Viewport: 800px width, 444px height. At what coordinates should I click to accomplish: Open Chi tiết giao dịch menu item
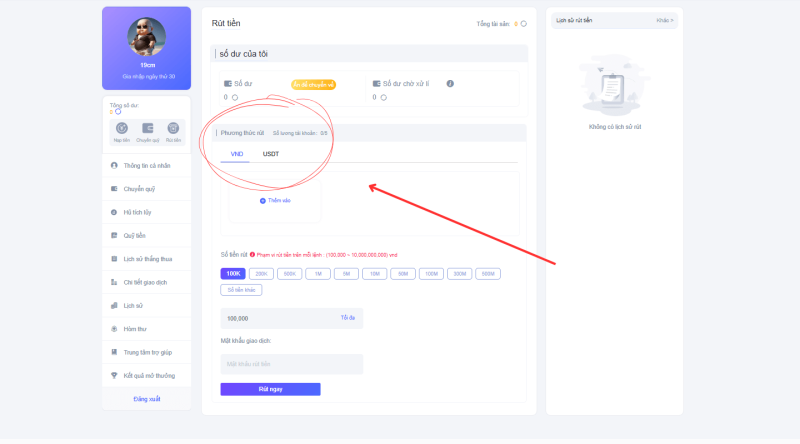point(147,282)
